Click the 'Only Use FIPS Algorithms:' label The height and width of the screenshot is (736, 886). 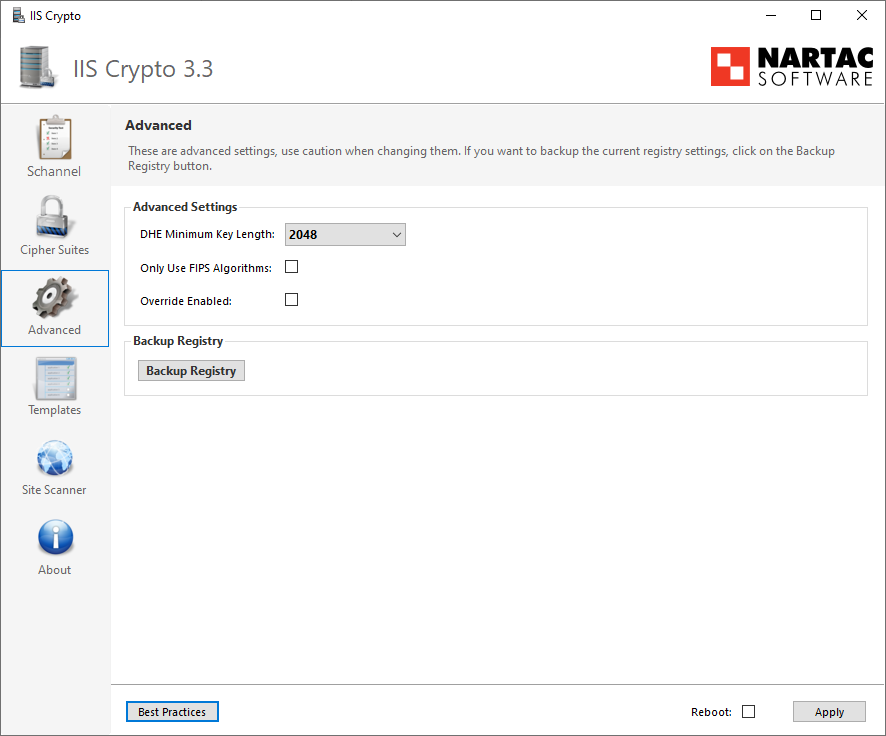(x=206, y=268)
